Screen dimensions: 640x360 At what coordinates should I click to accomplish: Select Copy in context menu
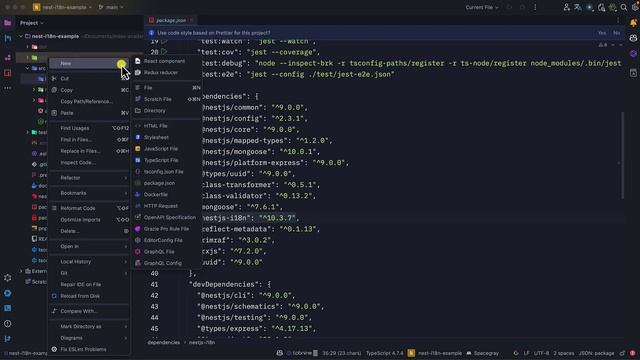(x=89, y=90)
